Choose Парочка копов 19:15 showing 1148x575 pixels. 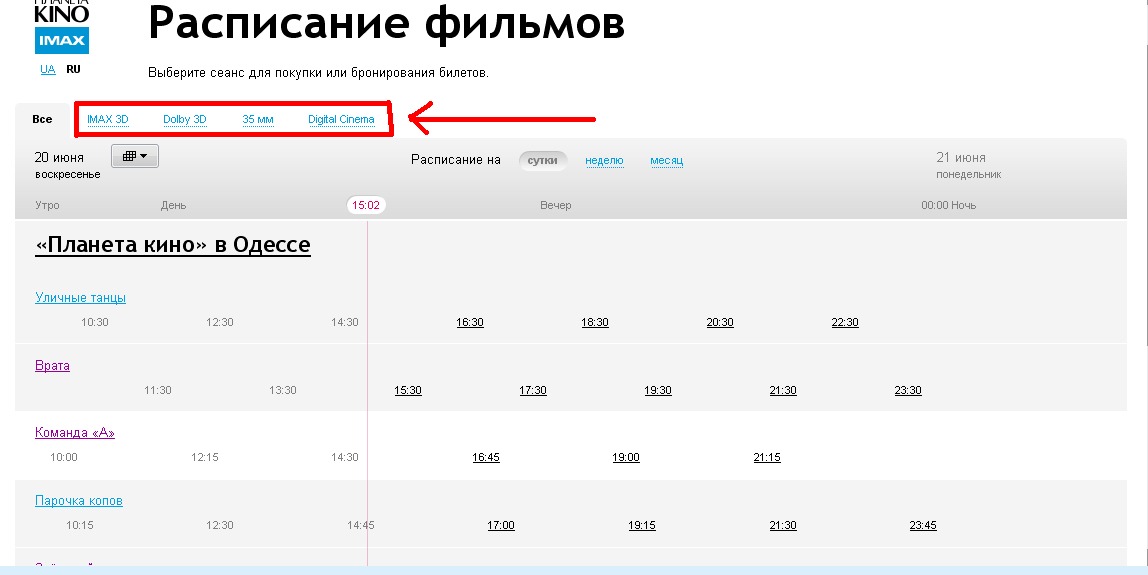tap(642, 525)
